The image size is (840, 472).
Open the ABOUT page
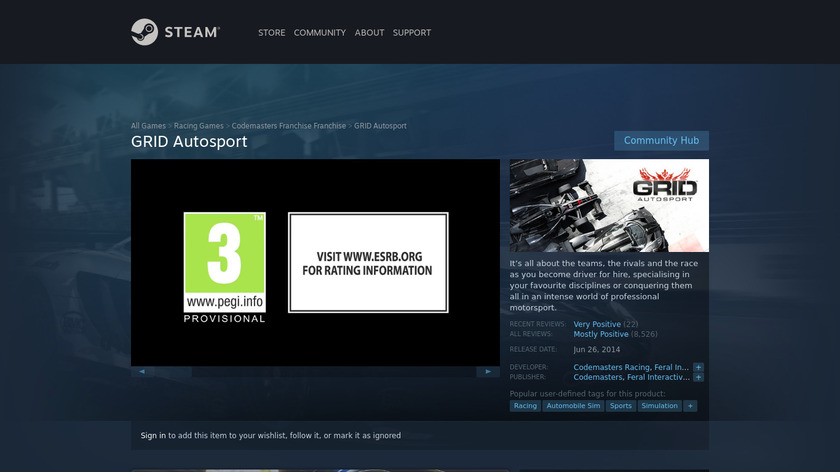[369, 33]
